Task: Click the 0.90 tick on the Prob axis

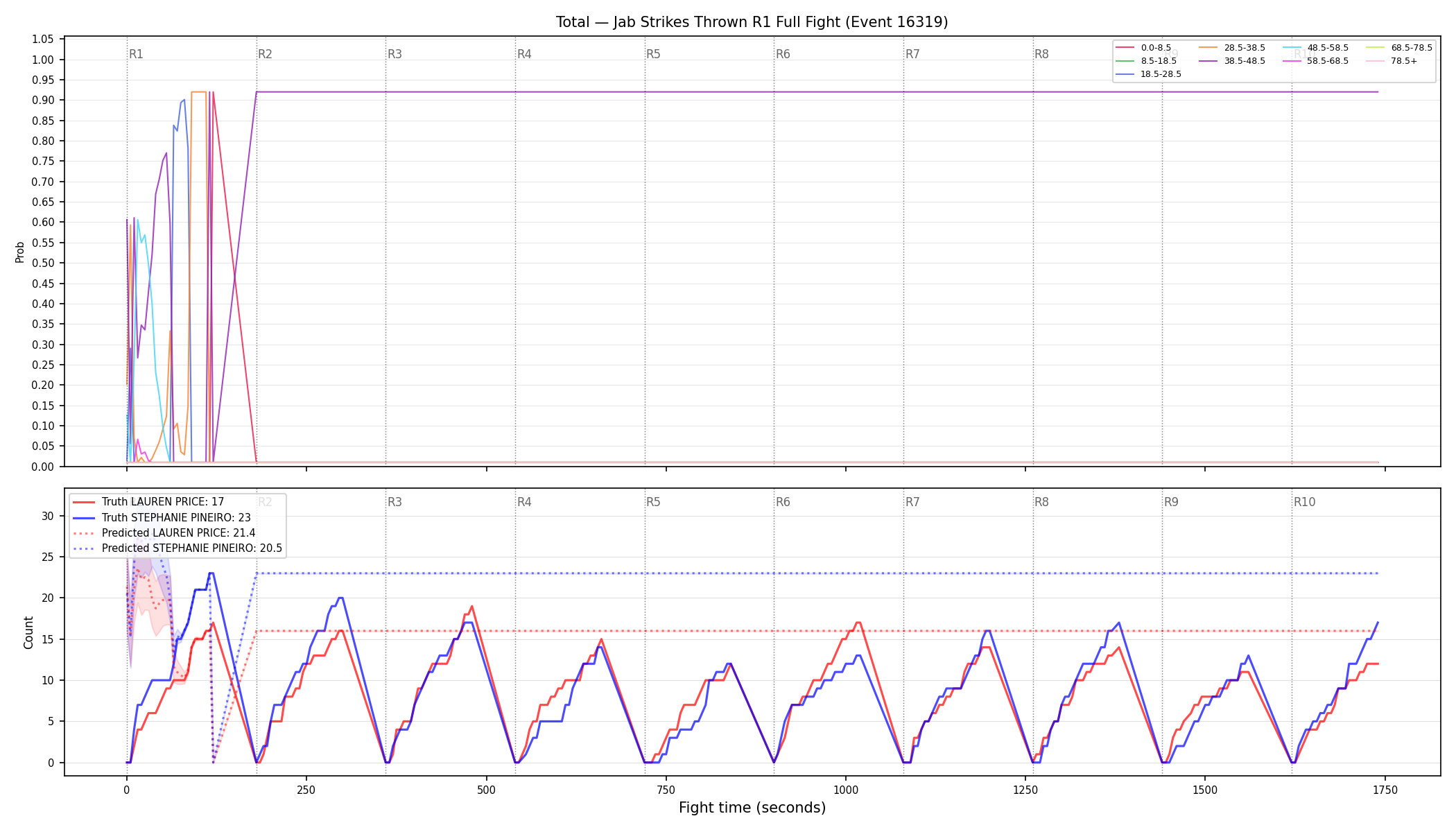Action: [43, 101]
